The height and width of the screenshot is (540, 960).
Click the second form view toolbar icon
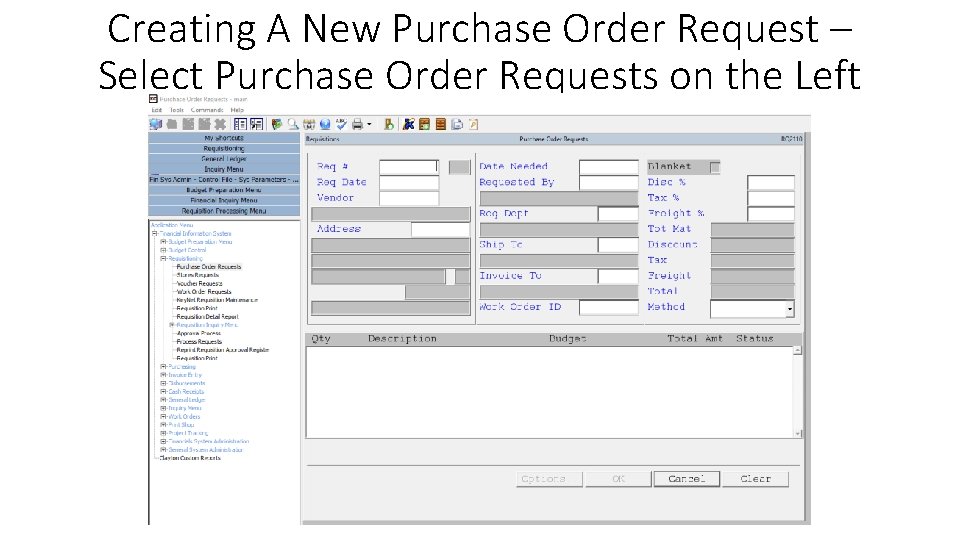(257, 124)
